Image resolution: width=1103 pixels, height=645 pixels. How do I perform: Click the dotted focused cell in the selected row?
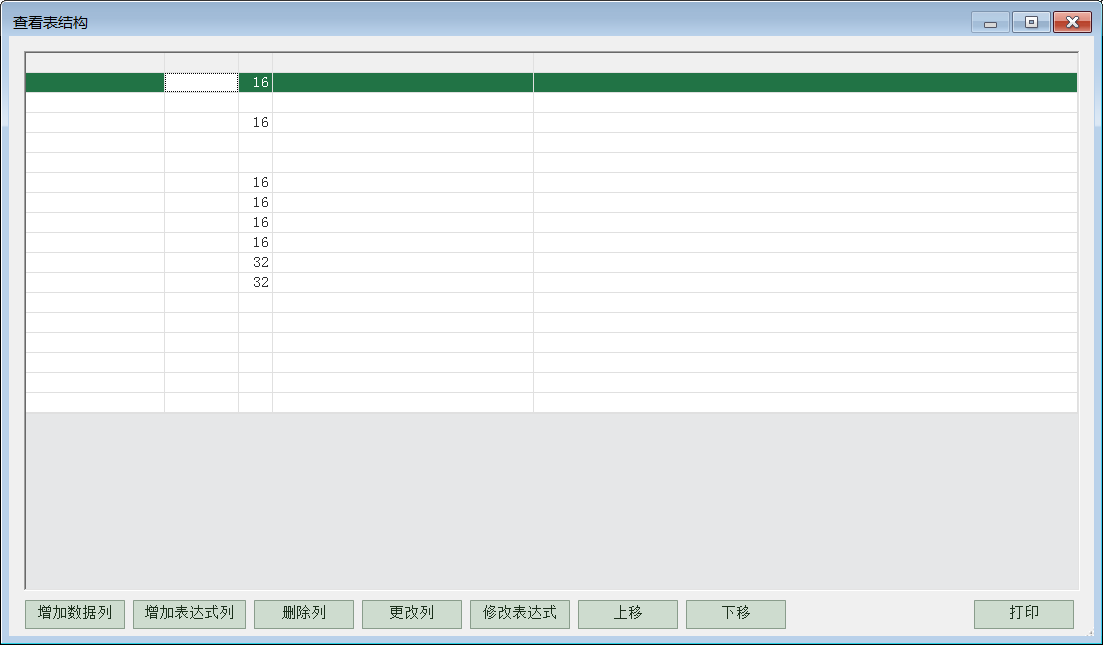tap(201, 83)
